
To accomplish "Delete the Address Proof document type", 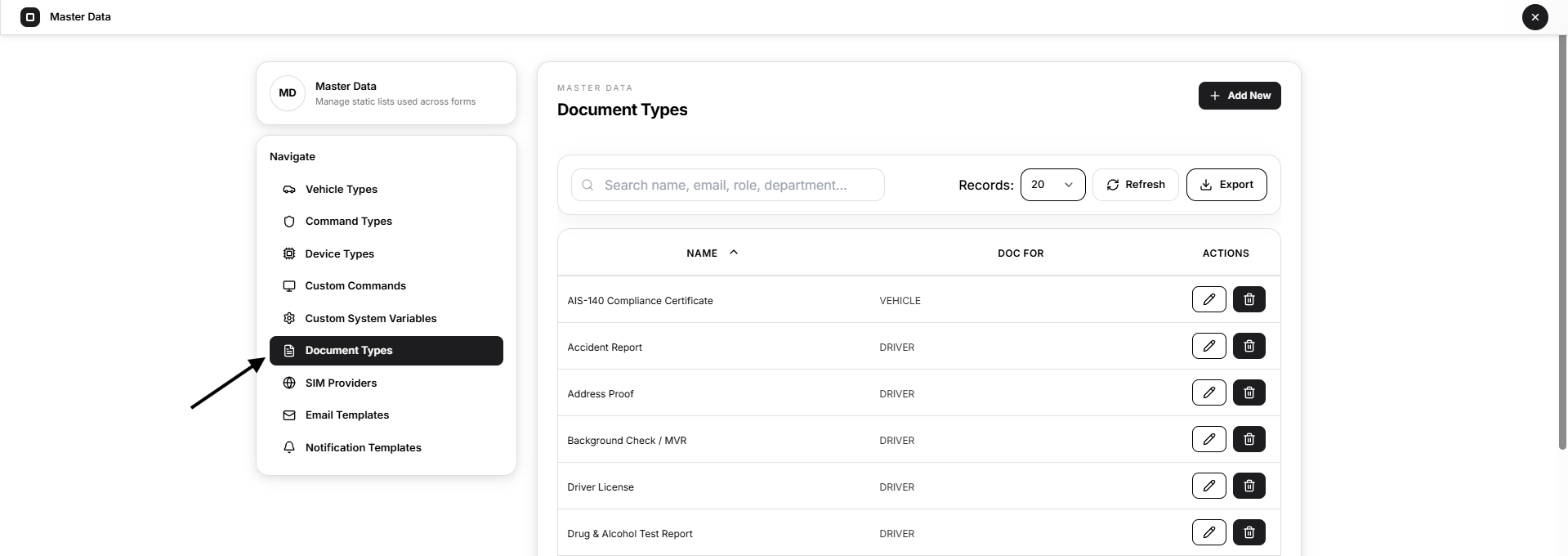I will pos(1249,392).
